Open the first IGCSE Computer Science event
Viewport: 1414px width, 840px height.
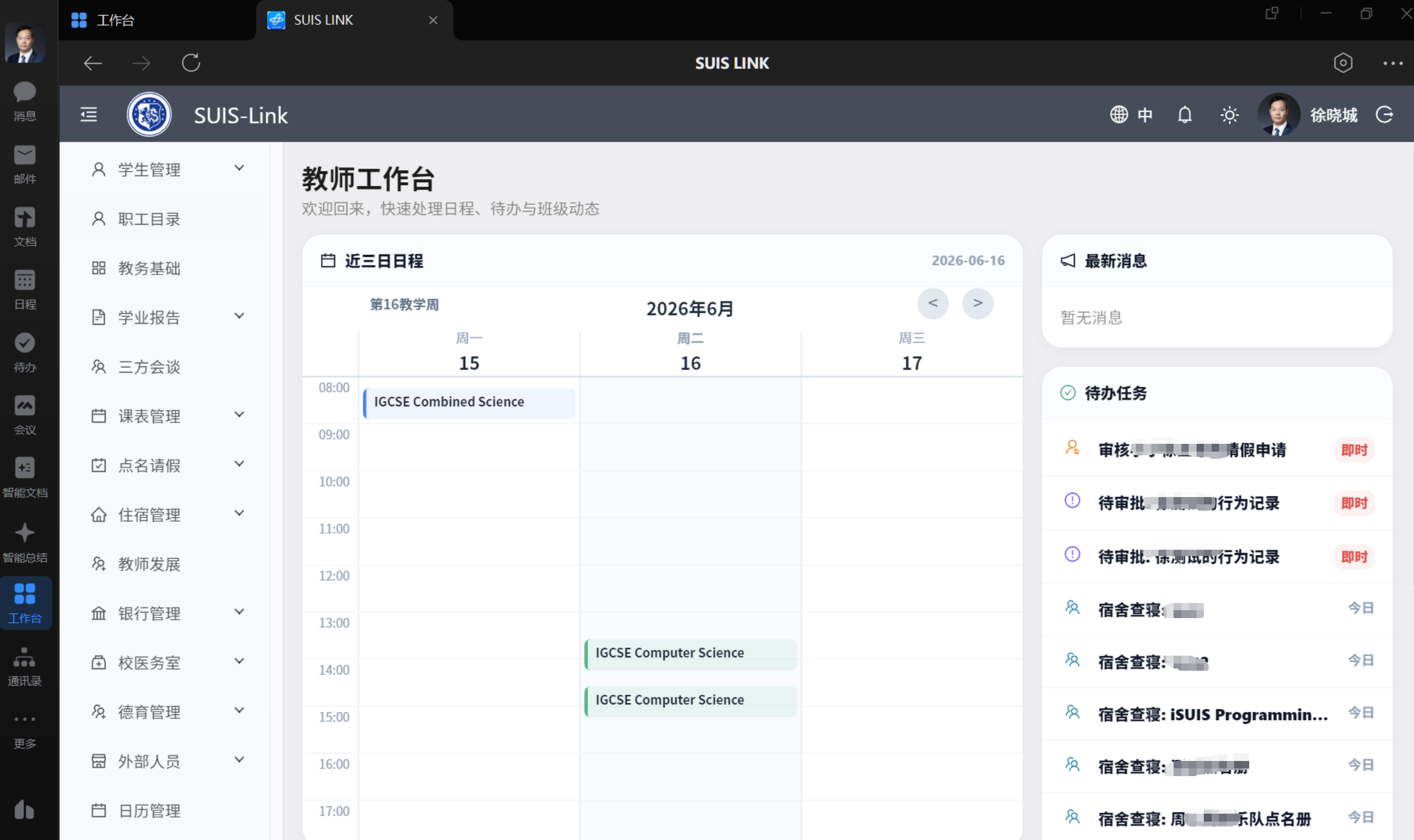pyautogui.click(x=690, y=654)
